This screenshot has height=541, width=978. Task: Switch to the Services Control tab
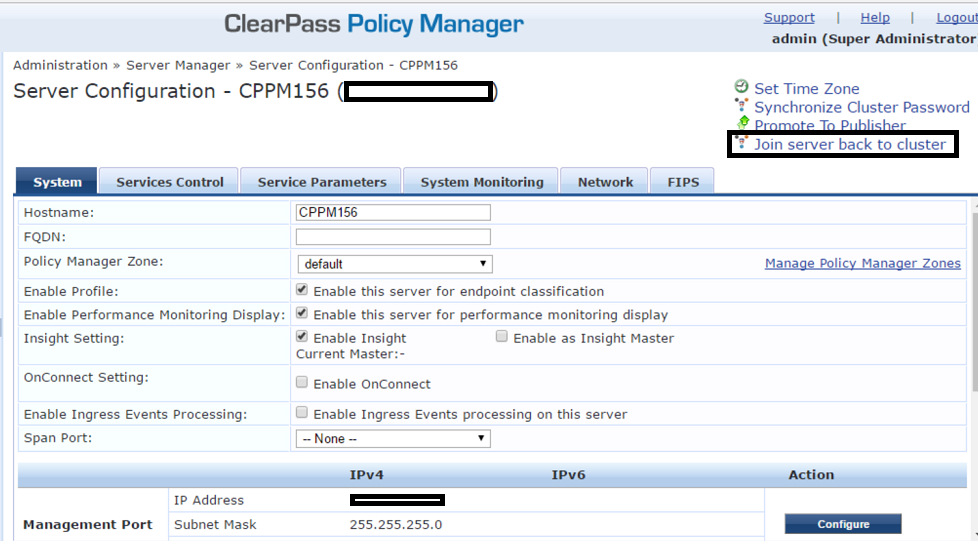click(169, 182)
